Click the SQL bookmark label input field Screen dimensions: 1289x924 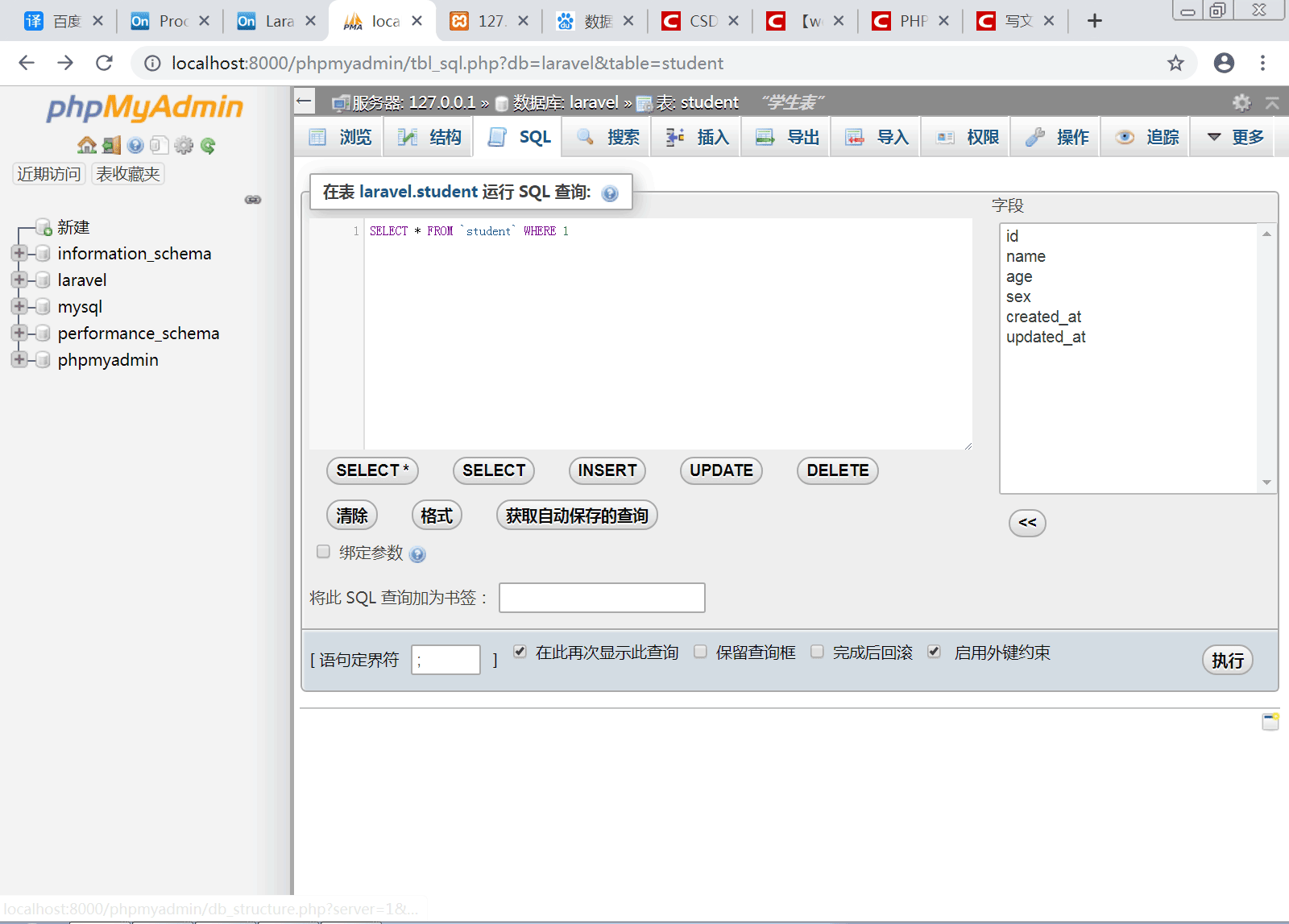[602, 598]
